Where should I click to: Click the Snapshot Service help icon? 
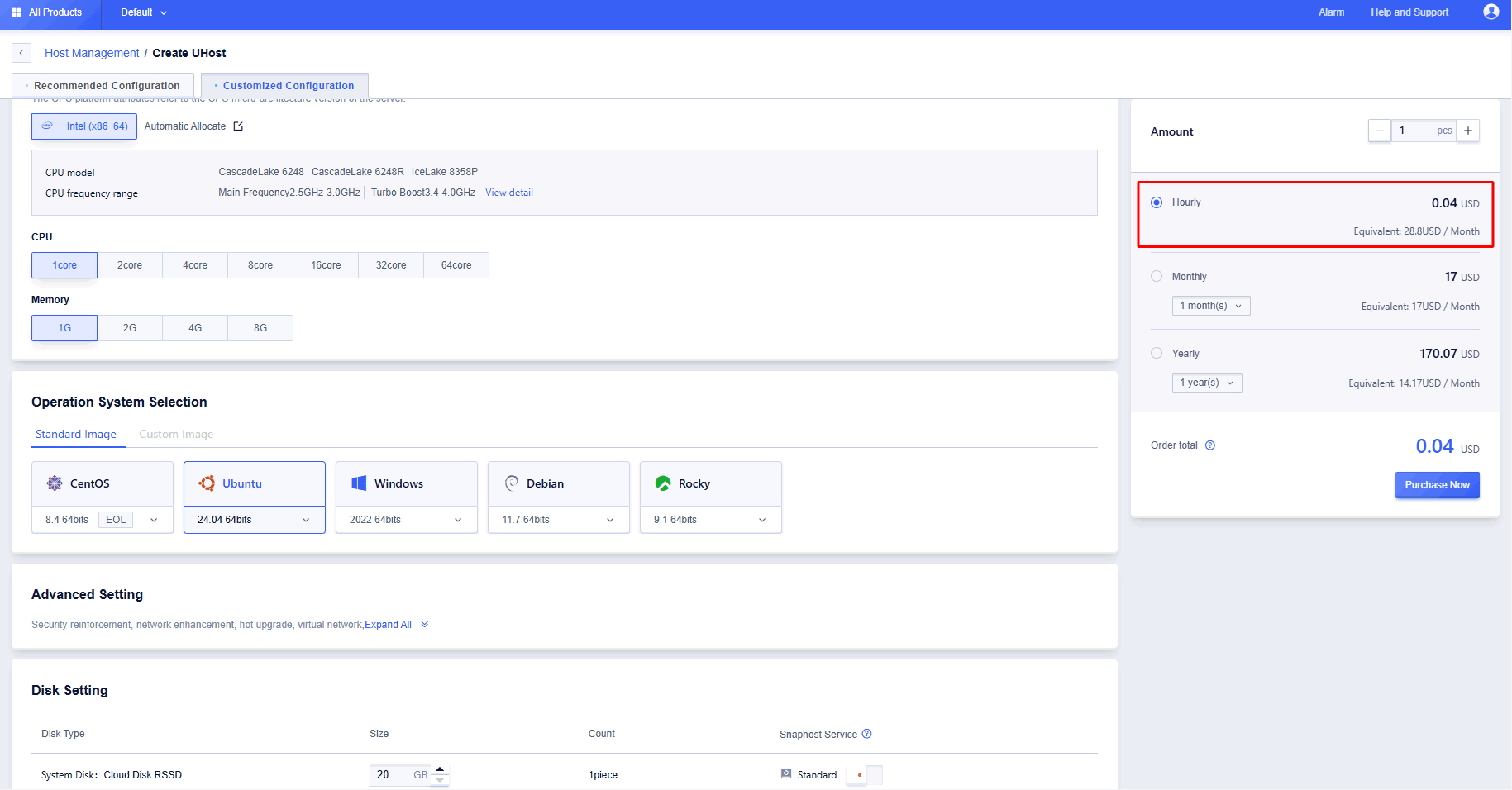point(867,734)
